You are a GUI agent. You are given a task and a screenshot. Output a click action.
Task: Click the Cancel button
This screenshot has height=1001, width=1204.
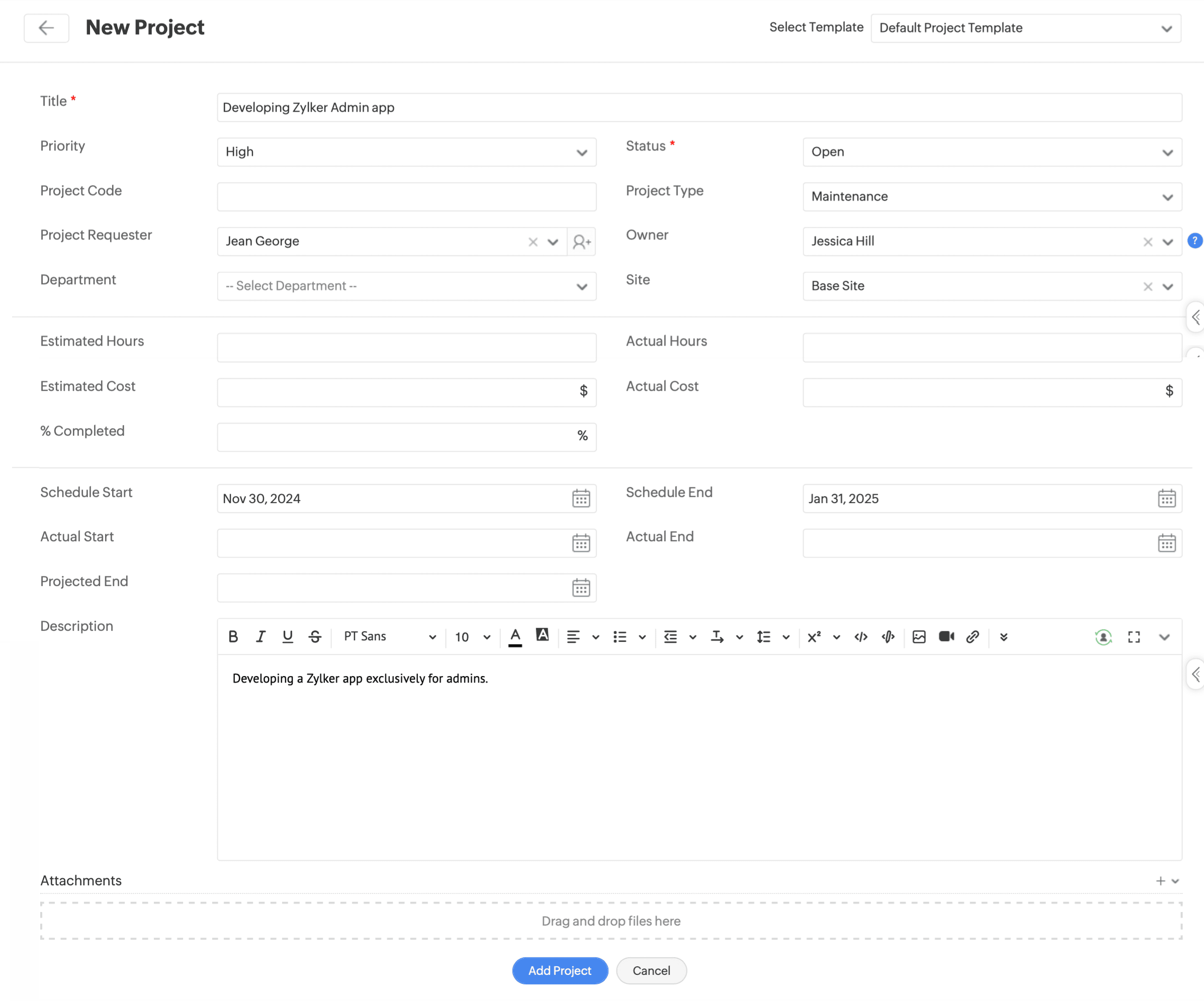(651, 970)
